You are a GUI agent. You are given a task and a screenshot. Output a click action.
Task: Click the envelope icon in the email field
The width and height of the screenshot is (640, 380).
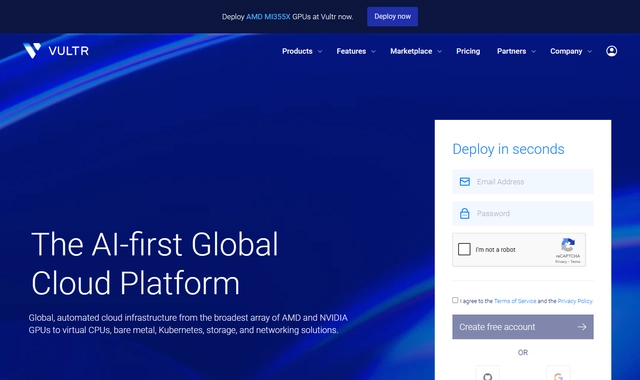click(x=464, y=182)
